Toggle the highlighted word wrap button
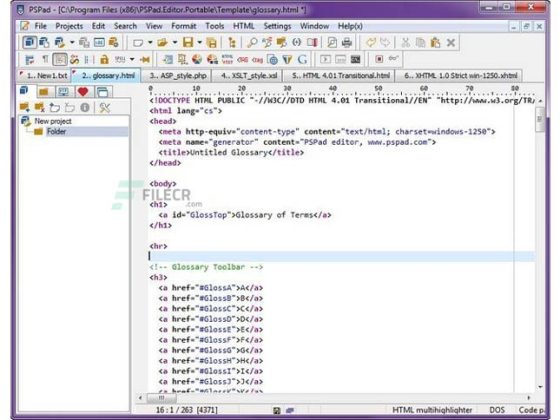 [x=60, y=59]
